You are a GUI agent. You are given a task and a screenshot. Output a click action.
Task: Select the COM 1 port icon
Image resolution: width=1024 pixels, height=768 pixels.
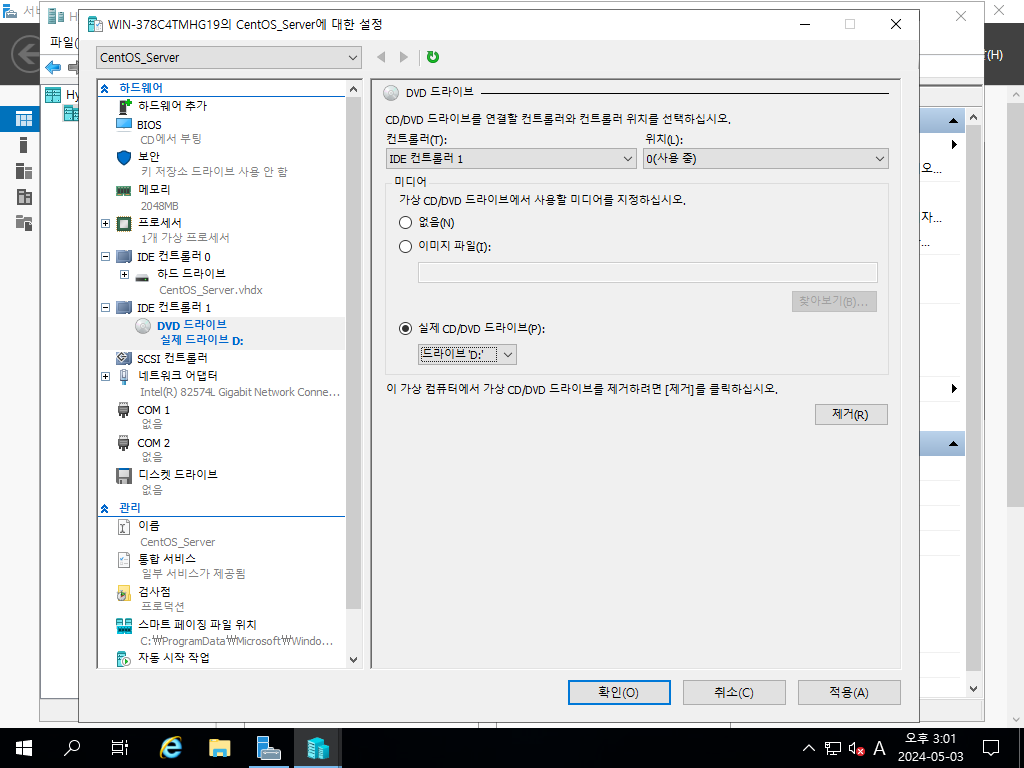pos(123,410)
